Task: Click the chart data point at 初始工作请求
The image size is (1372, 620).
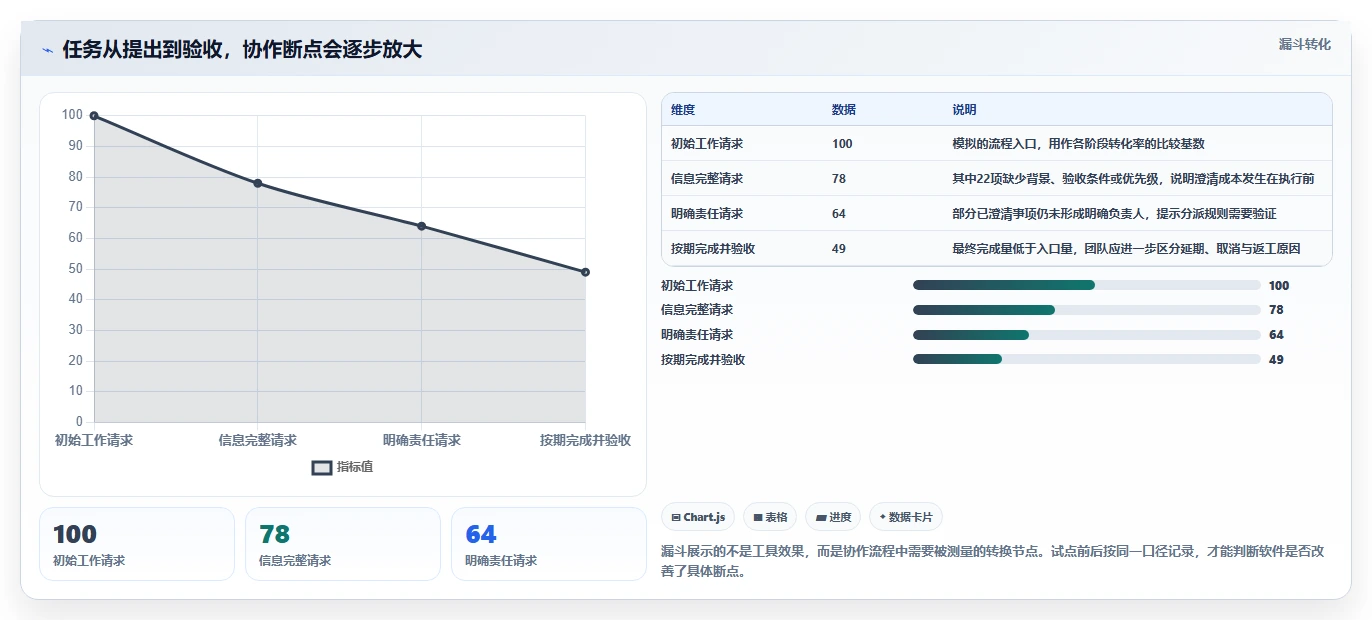Action: pos(94,116)
